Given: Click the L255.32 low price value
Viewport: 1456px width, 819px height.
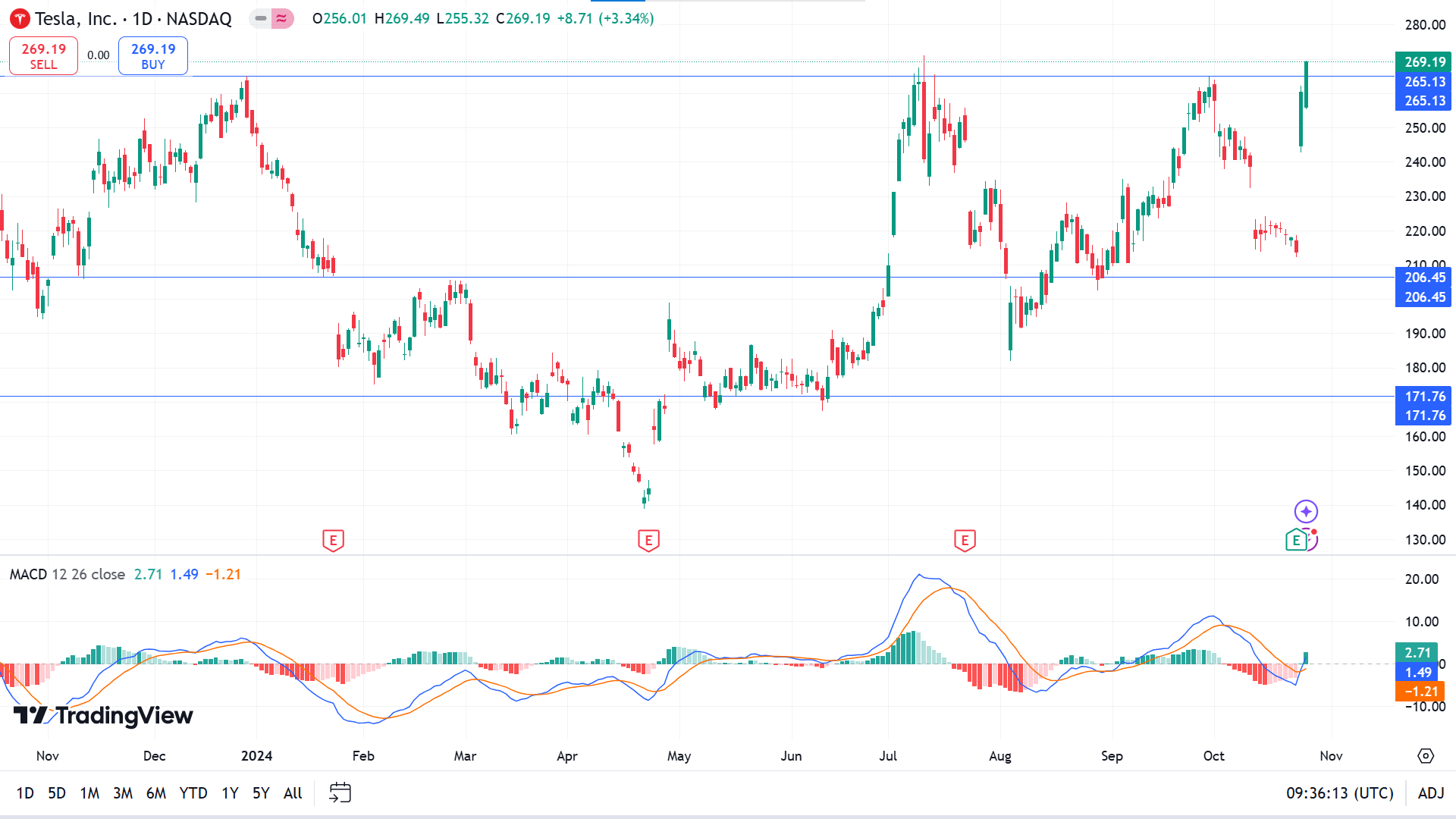Looking at the screenshot, I should click(463, 18).
